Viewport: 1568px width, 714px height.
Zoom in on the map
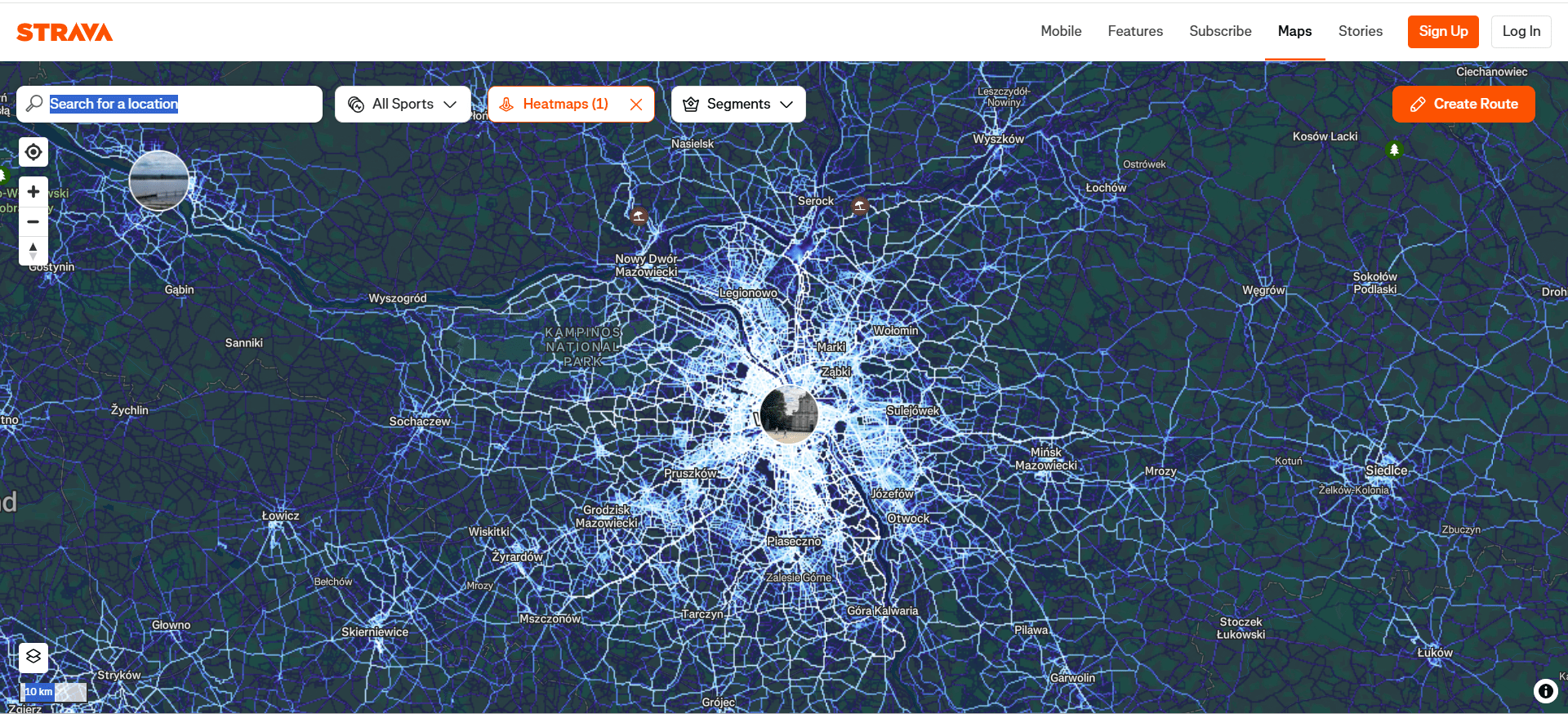[33, 191]
